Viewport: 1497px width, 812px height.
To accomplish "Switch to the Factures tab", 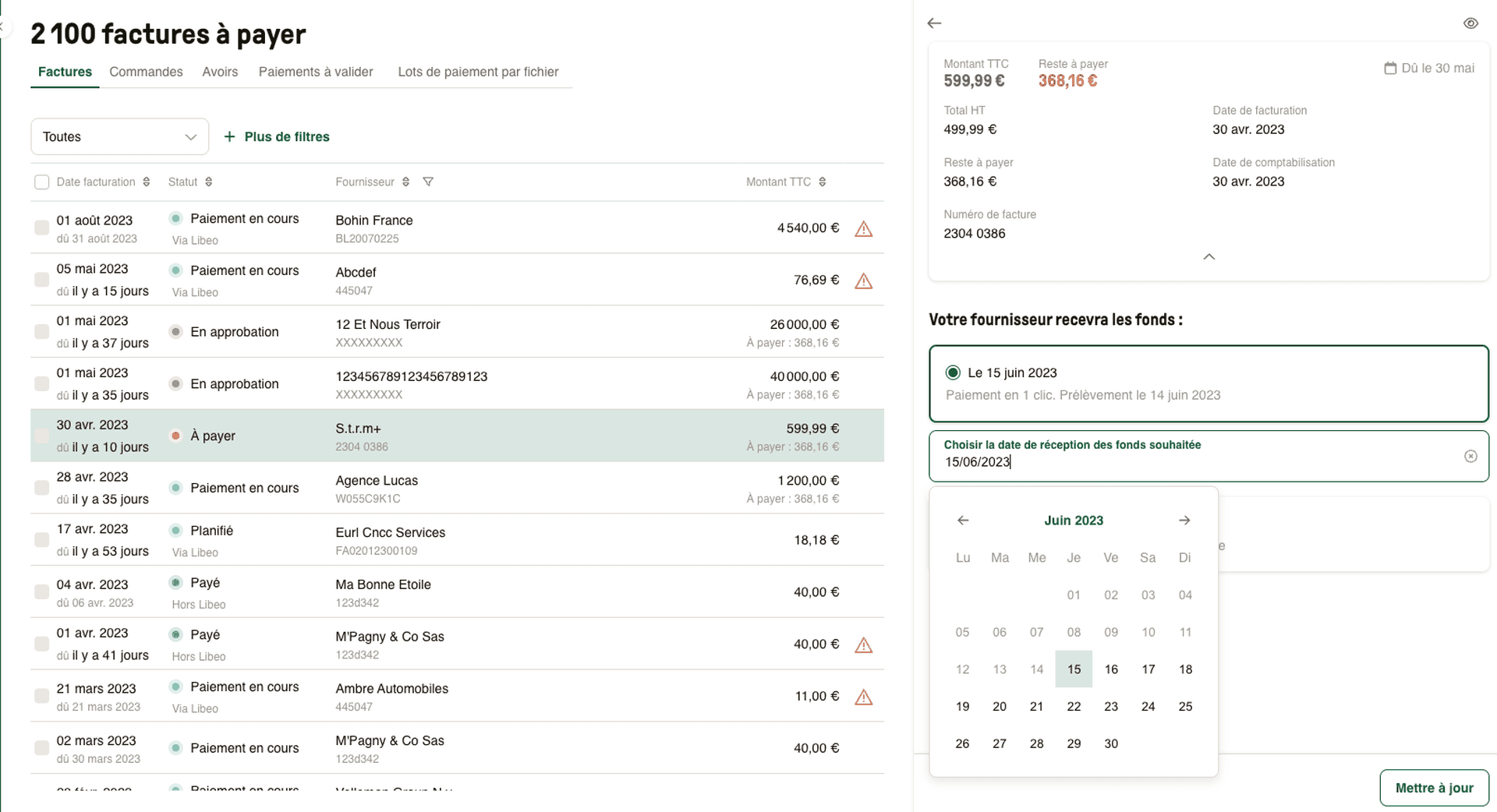I will click(65, 72).
